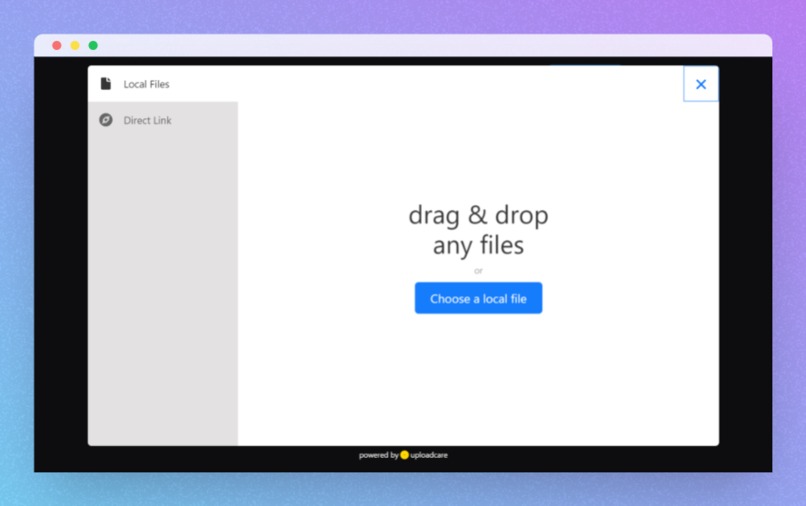Switch to the Local Files tab
806x506 pixels.
tap(163, 84)
